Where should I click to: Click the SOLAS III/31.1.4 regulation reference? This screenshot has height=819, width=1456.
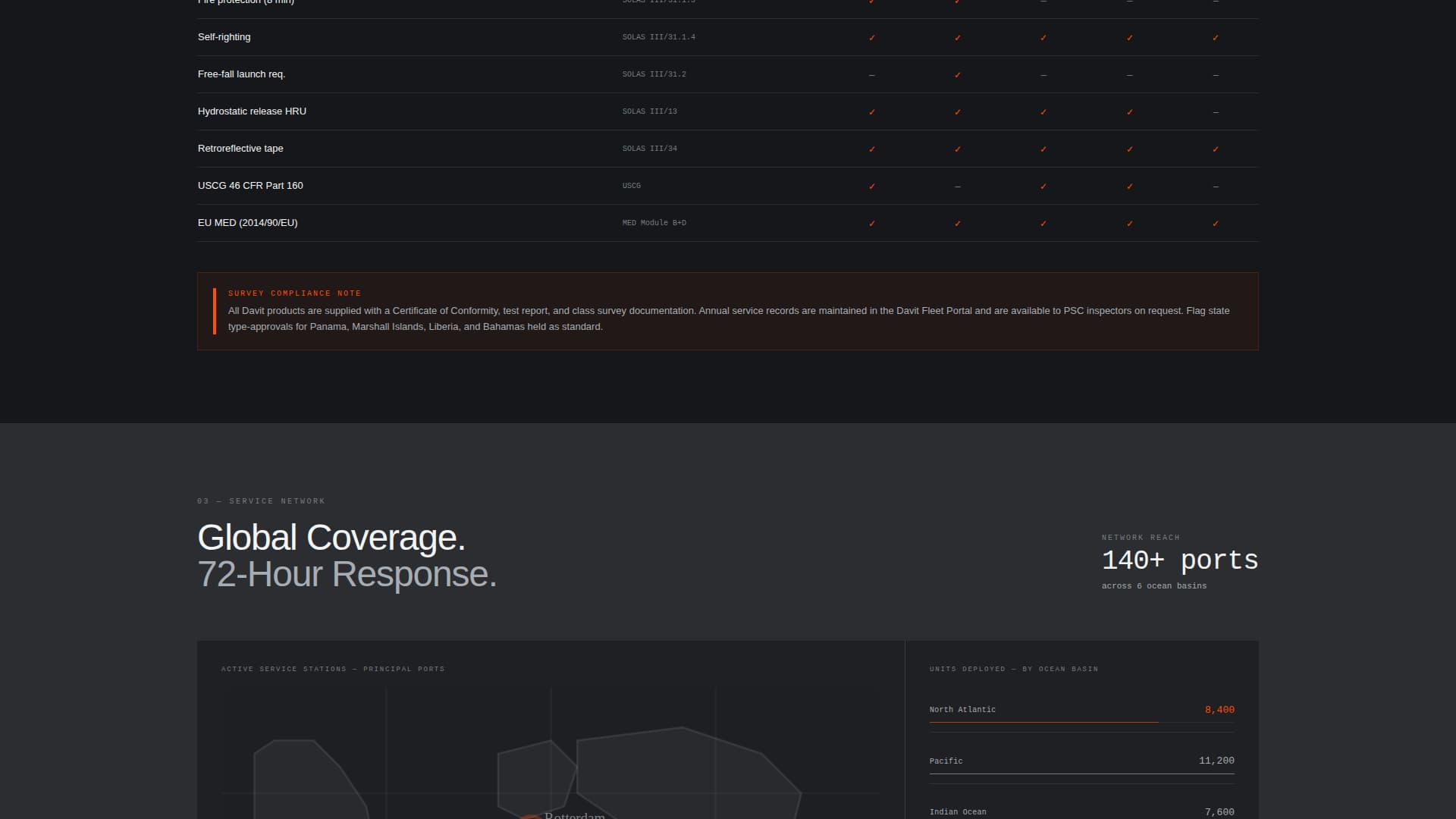(x=658, y=37)
